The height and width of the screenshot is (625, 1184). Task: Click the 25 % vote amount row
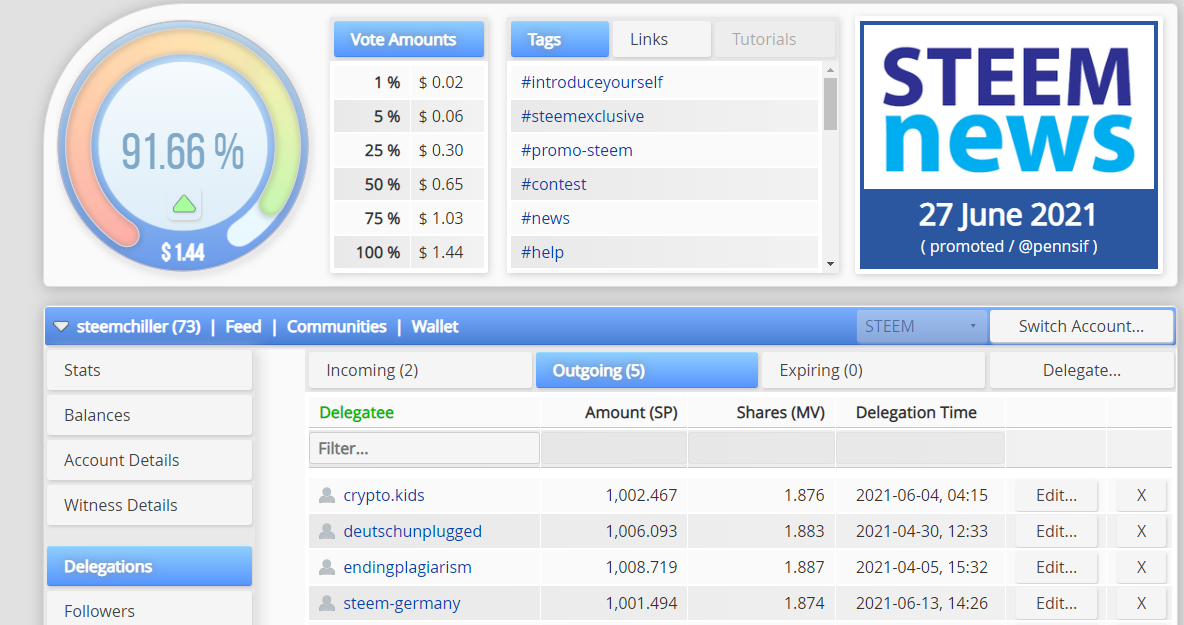pos(409,150)
